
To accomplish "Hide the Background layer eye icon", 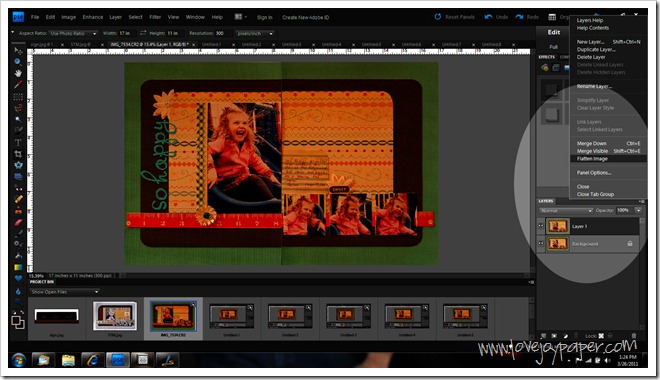I will 541,244.
